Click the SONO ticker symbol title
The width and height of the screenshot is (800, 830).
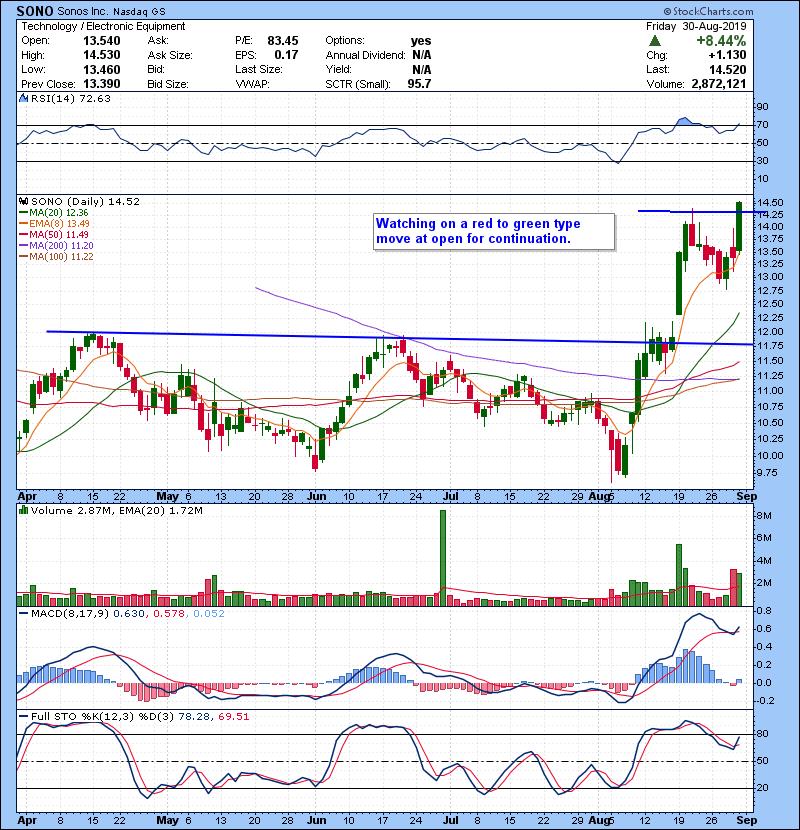click(35, 11)
